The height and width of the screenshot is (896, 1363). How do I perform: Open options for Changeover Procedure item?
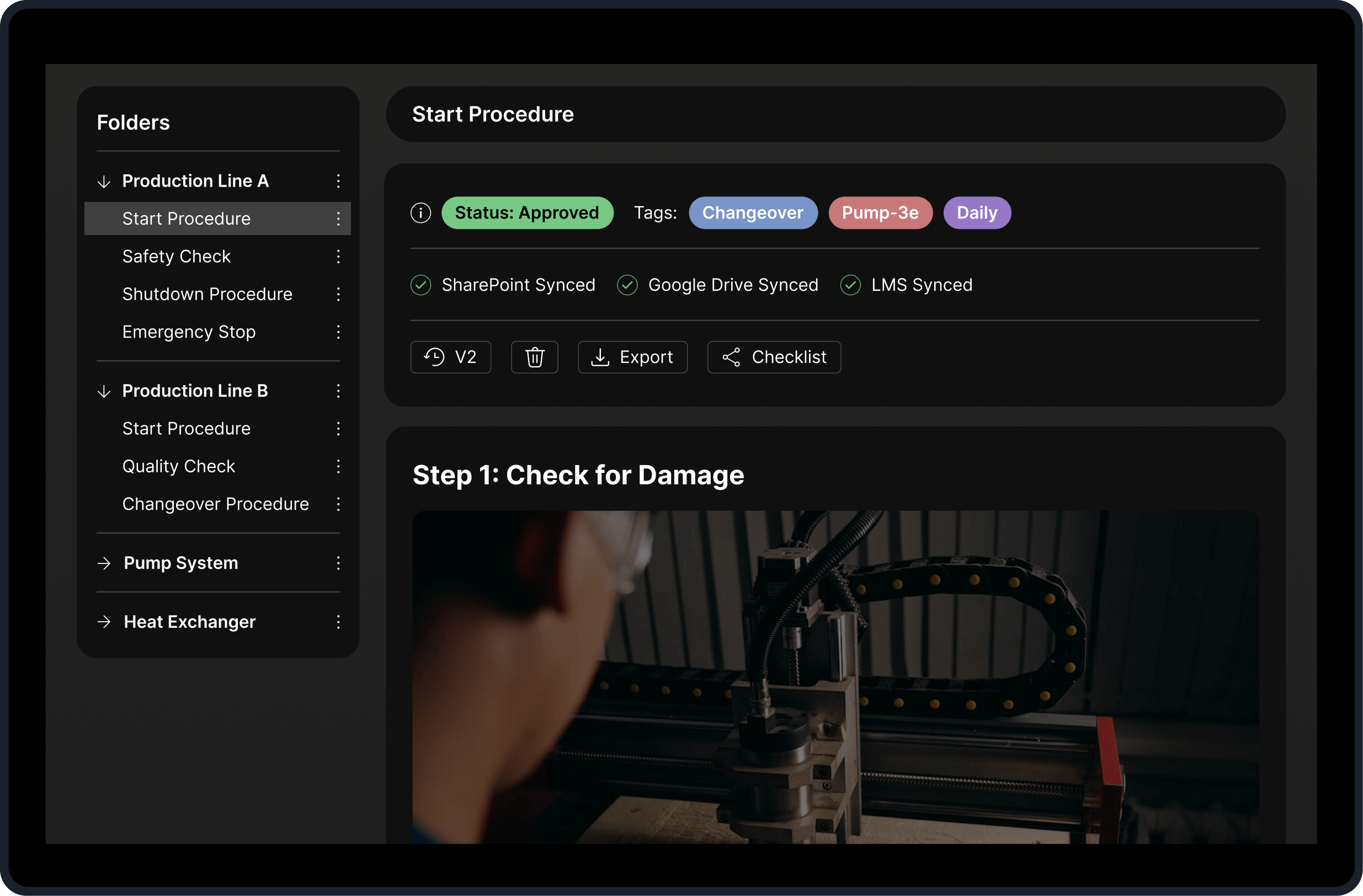click(x=338, y=504)
